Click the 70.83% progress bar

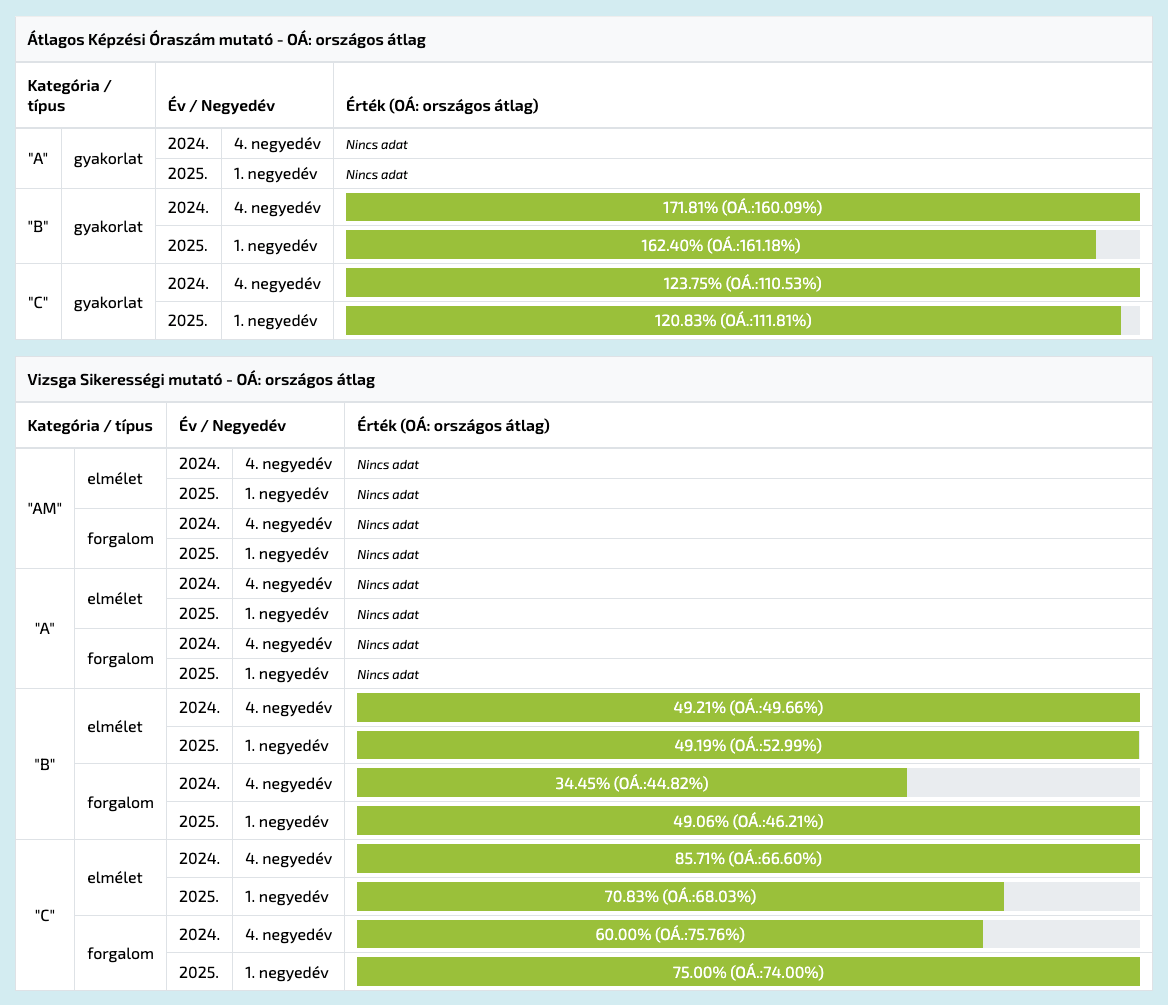tap(680, 896)
